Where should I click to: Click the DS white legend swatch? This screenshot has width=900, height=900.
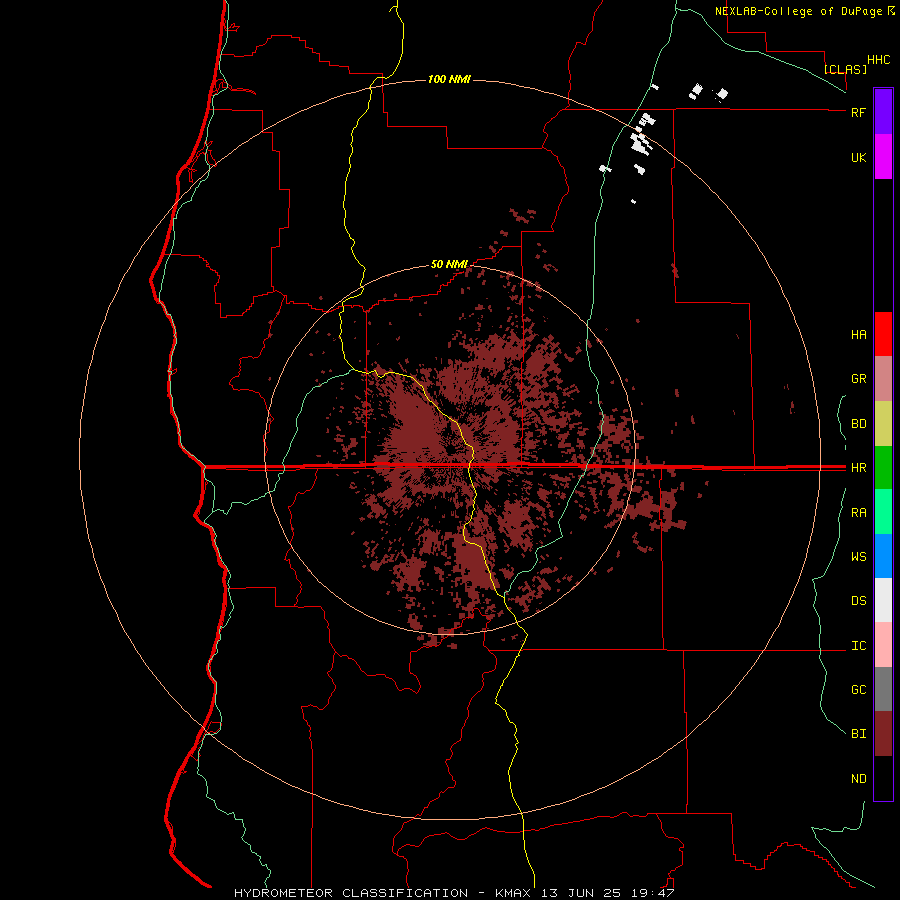click(883, 600)
